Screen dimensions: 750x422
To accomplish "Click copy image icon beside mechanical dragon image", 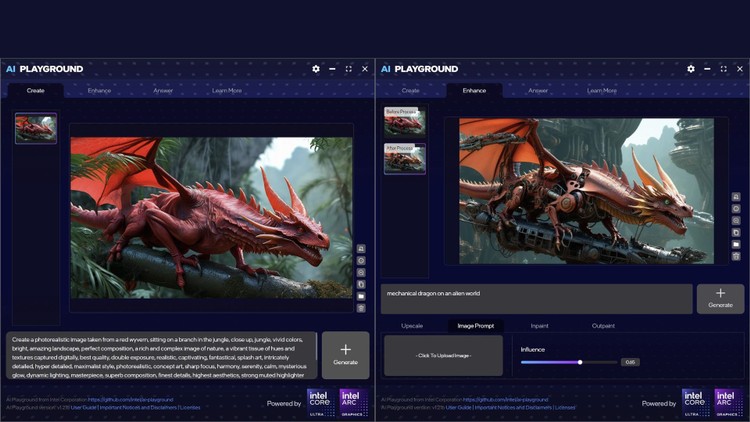I will pyautogui.click(x=736, y=233).
